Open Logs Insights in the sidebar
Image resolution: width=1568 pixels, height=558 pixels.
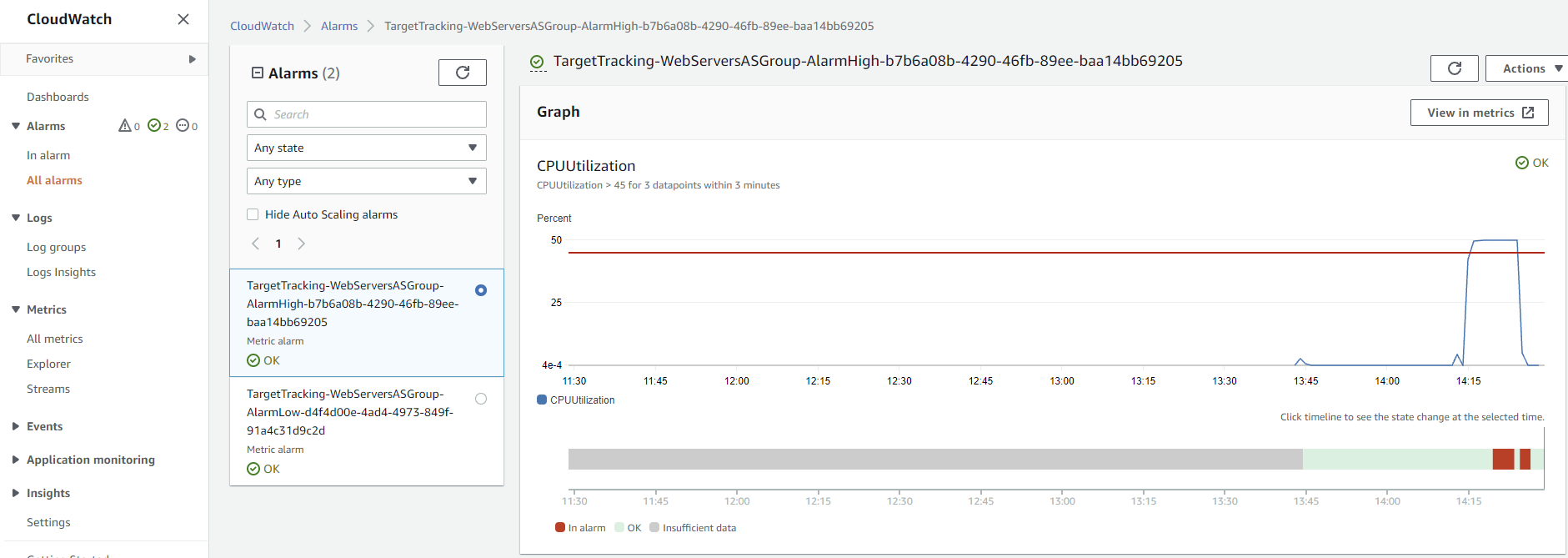pyautogui.click(x=61, y=272)
